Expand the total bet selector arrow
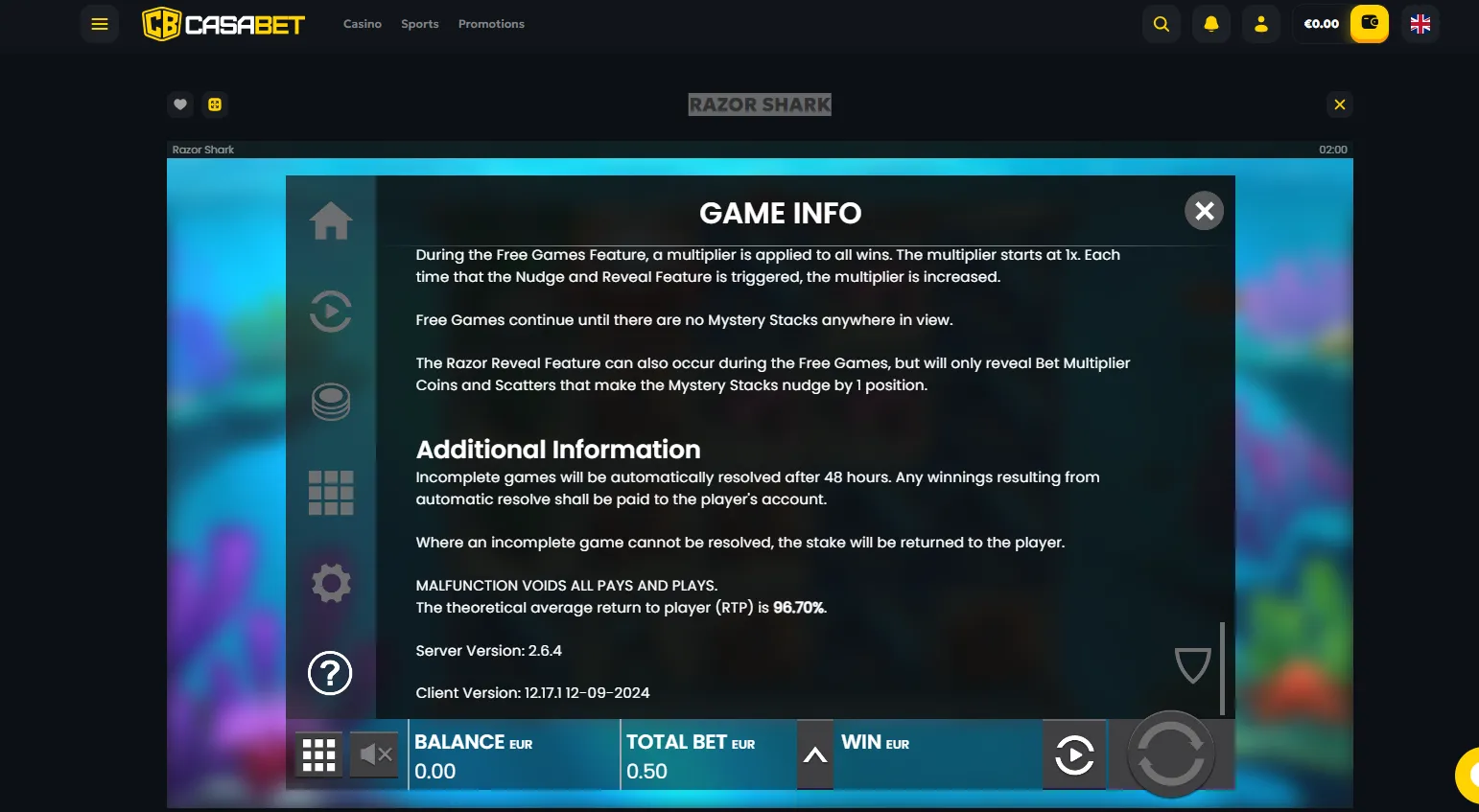The height and width of the screenshot is (812, 1479). [x=815, y=754]
